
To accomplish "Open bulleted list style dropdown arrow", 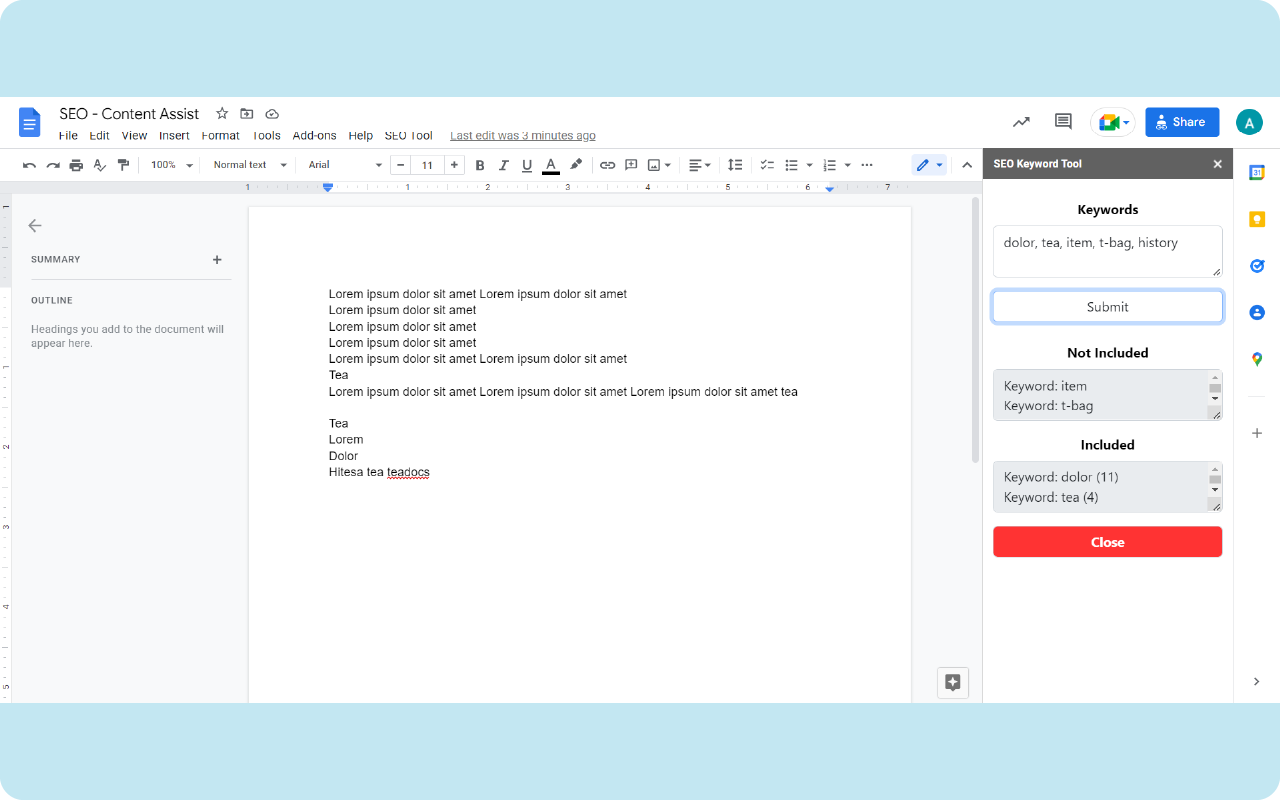I will click(x=809, y=165).
